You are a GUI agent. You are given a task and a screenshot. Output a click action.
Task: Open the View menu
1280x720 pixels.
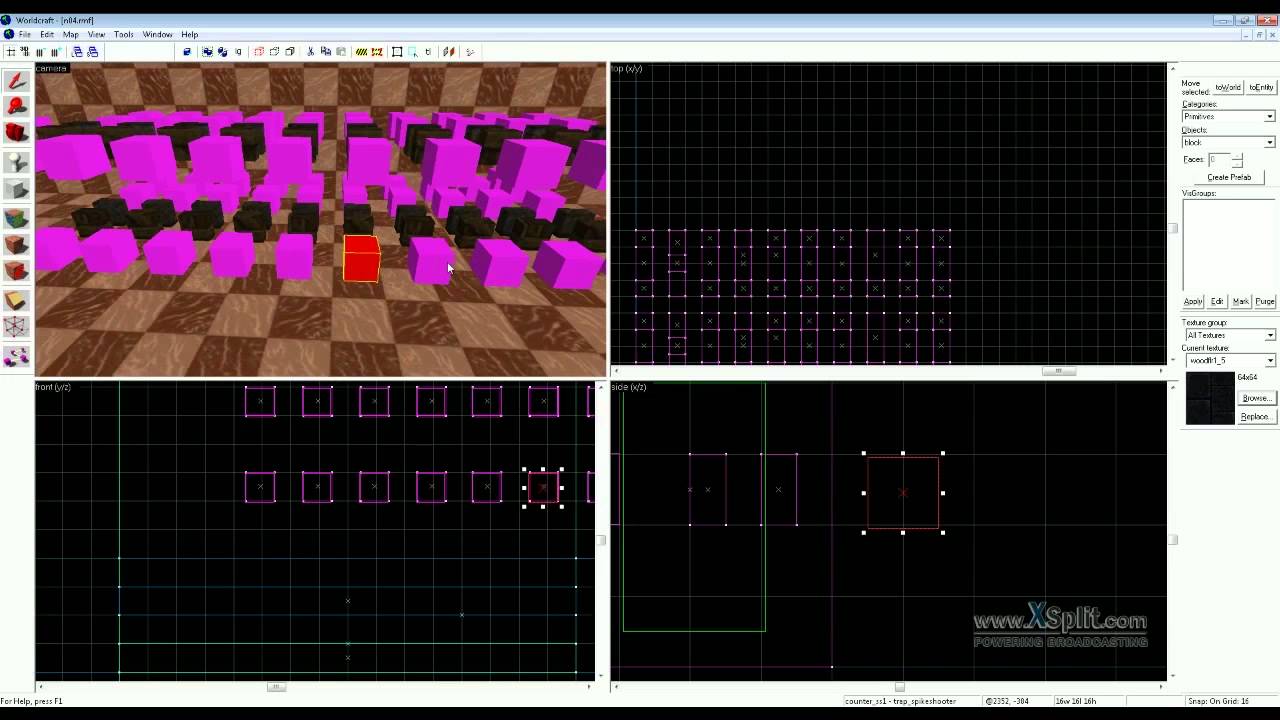coord(96,34)
